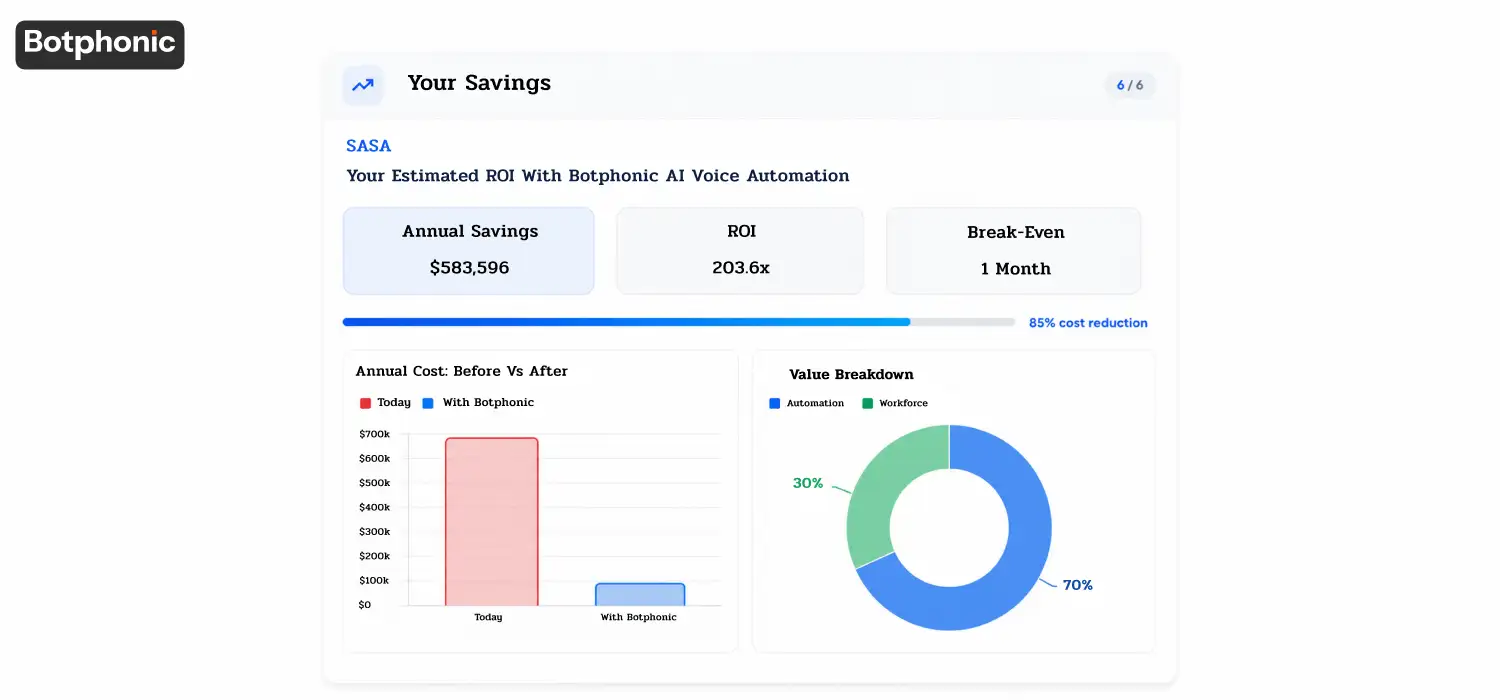Viewport: 1500px width, 700px height.
Task: Click the Your Savings heading
Action: 479,83
